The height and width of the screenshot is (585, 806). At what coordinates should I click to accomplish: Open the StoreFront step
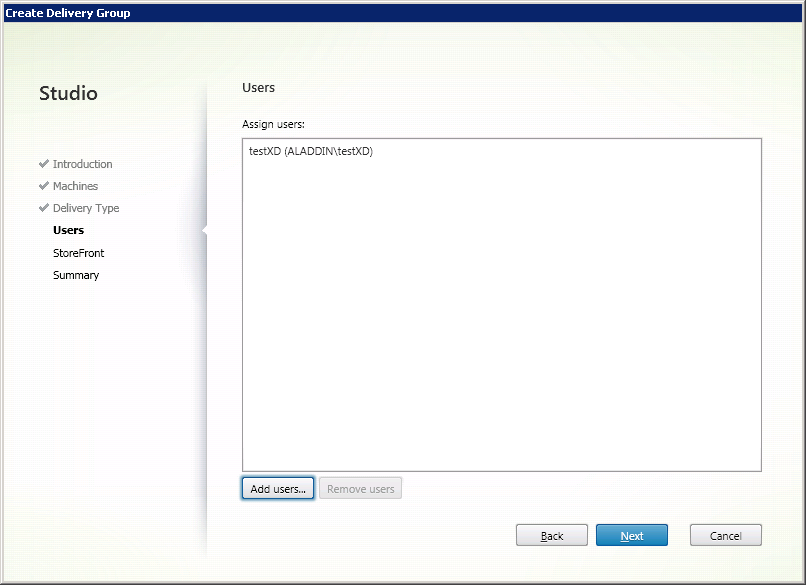(x=78, y=253)
